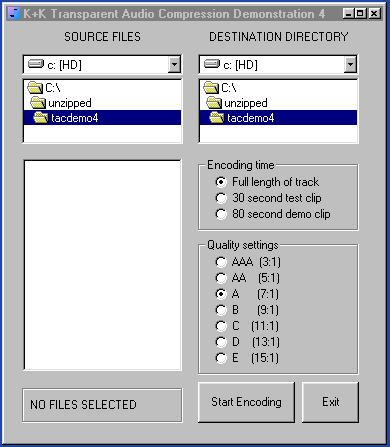
Task: Click the folder icon beside source tacdemo4
Action: (x=41, y=118)
